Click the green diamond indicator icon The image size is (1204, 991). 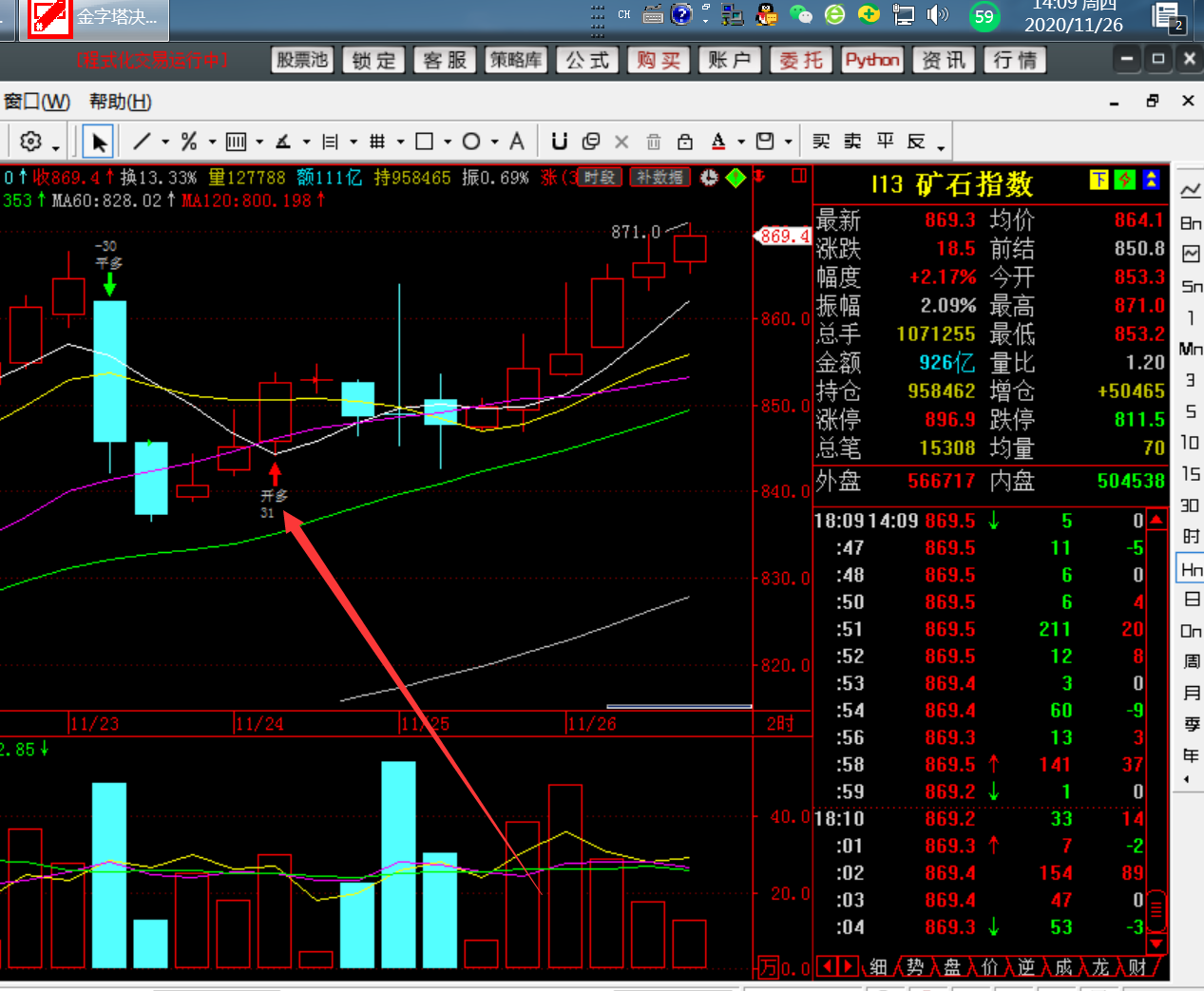(736, 177)
